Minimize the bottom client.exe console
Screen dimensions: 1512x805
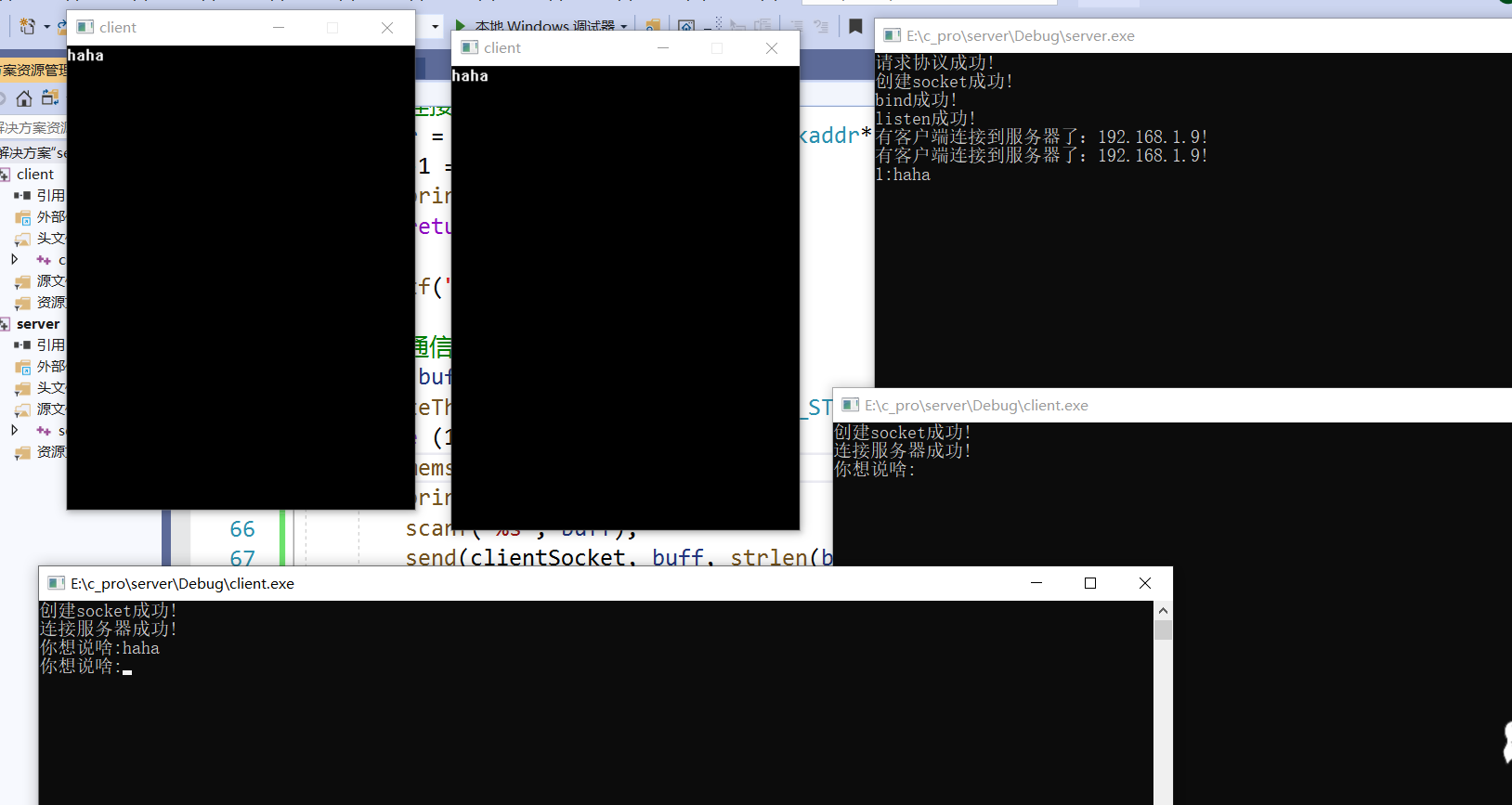pyautogui.click(x=1036, y=583)
